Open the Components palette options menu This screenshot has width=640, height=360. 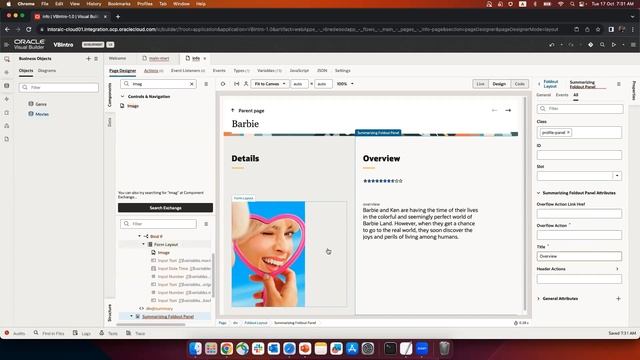(206, 84)
